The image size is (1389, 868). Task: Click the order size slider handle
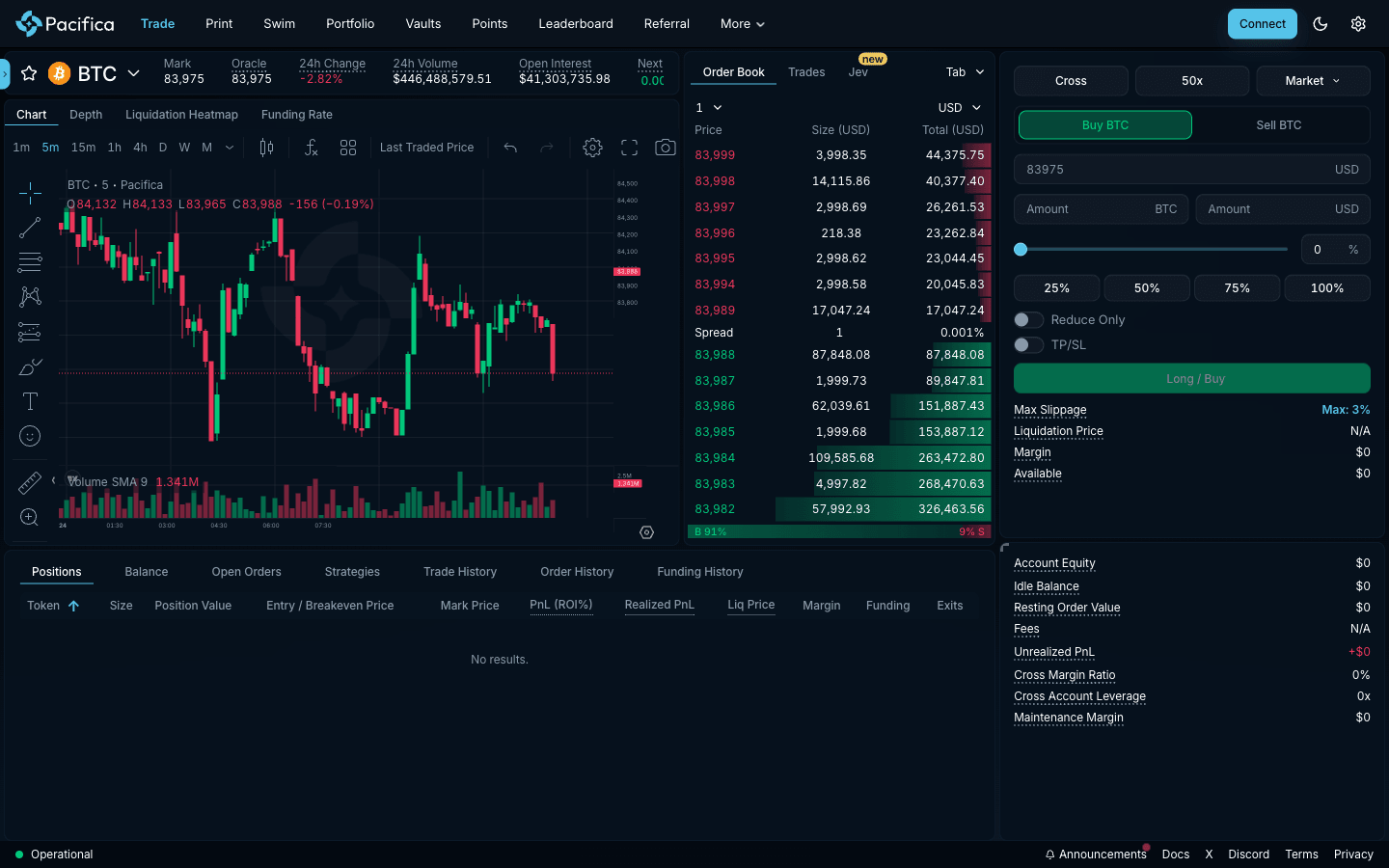(1021, 250)
